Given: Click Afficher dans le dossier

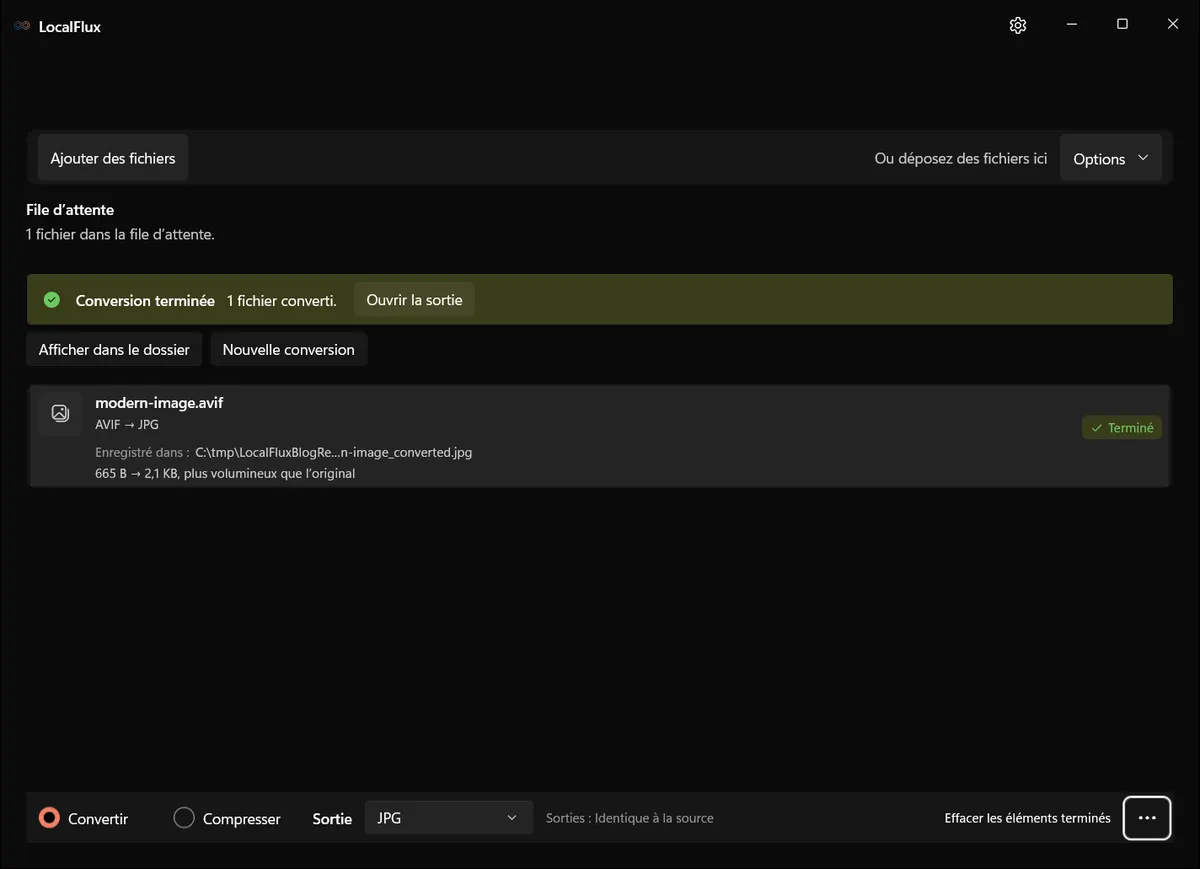Looking at the screenshot, I should pyautogui.click(x=114, y=350).
